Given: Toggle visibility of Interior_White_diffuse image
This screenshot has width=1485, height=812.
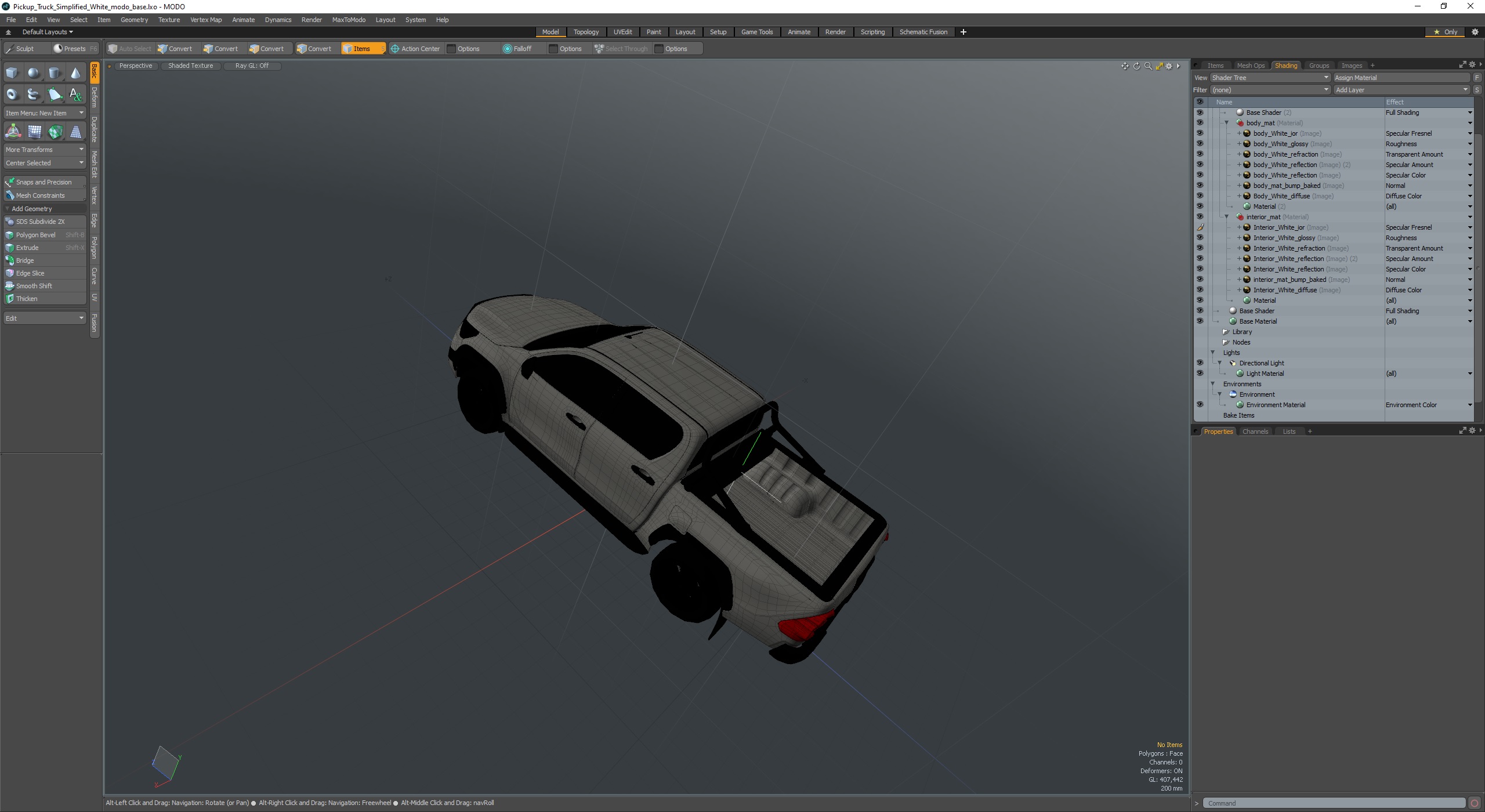Looking at the screenshot, I should point(1200,290).
